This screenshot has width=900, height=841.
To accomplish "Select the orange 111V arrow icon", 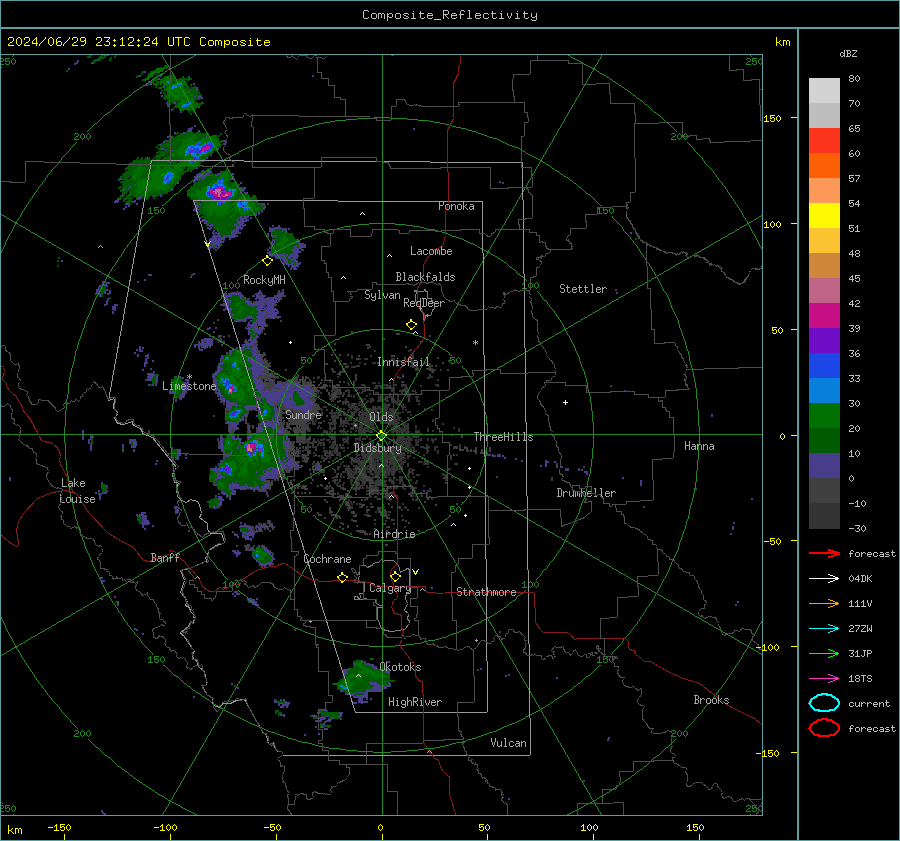I will 824,603.
